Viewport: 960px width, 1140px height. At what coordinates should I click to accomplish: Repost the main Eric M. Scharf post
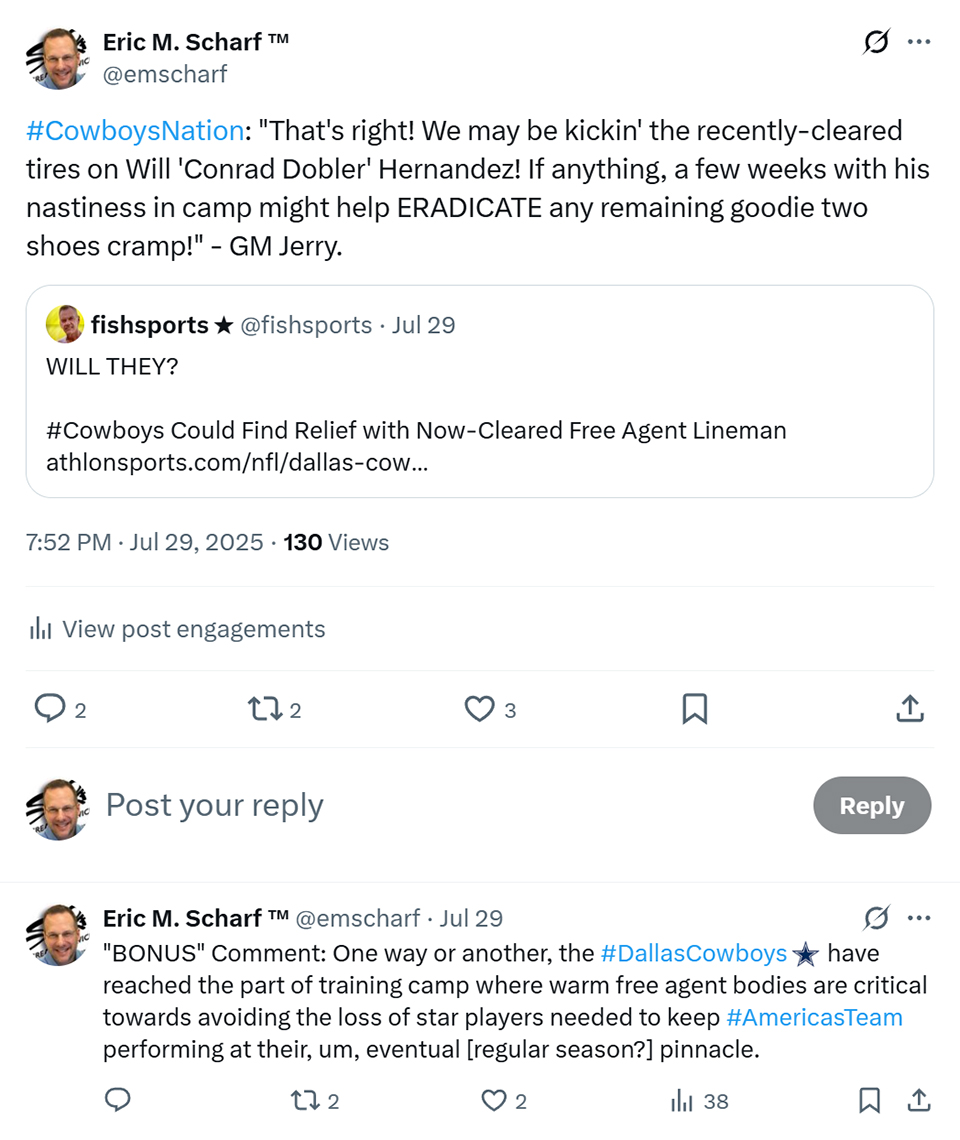(264, 709)
